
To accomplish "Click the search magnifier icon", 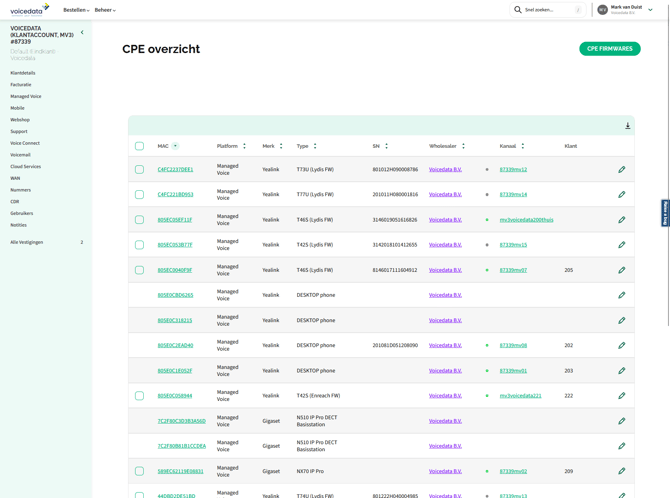I will (518, 10).
